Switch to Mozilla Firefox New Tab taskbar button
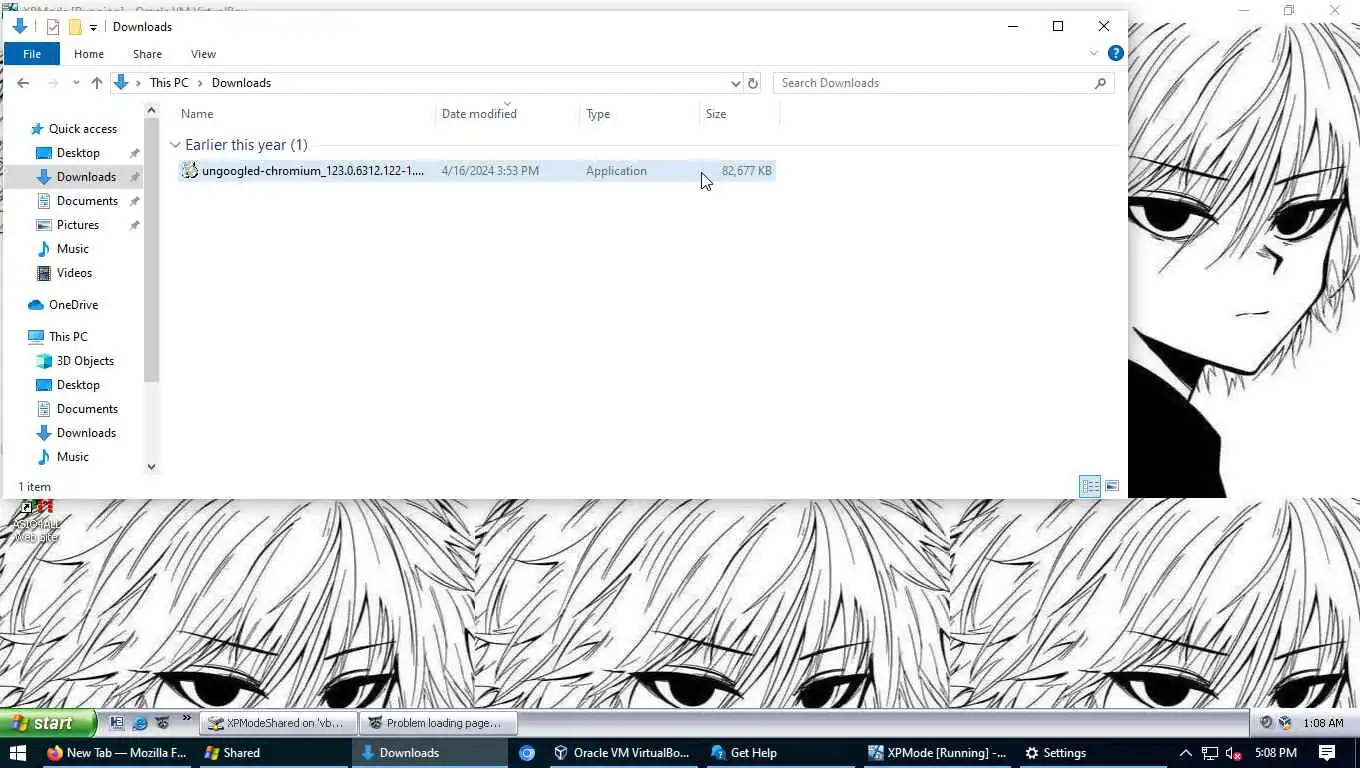The height and width of the screenshot is (768, 1360). coord(117,753)
